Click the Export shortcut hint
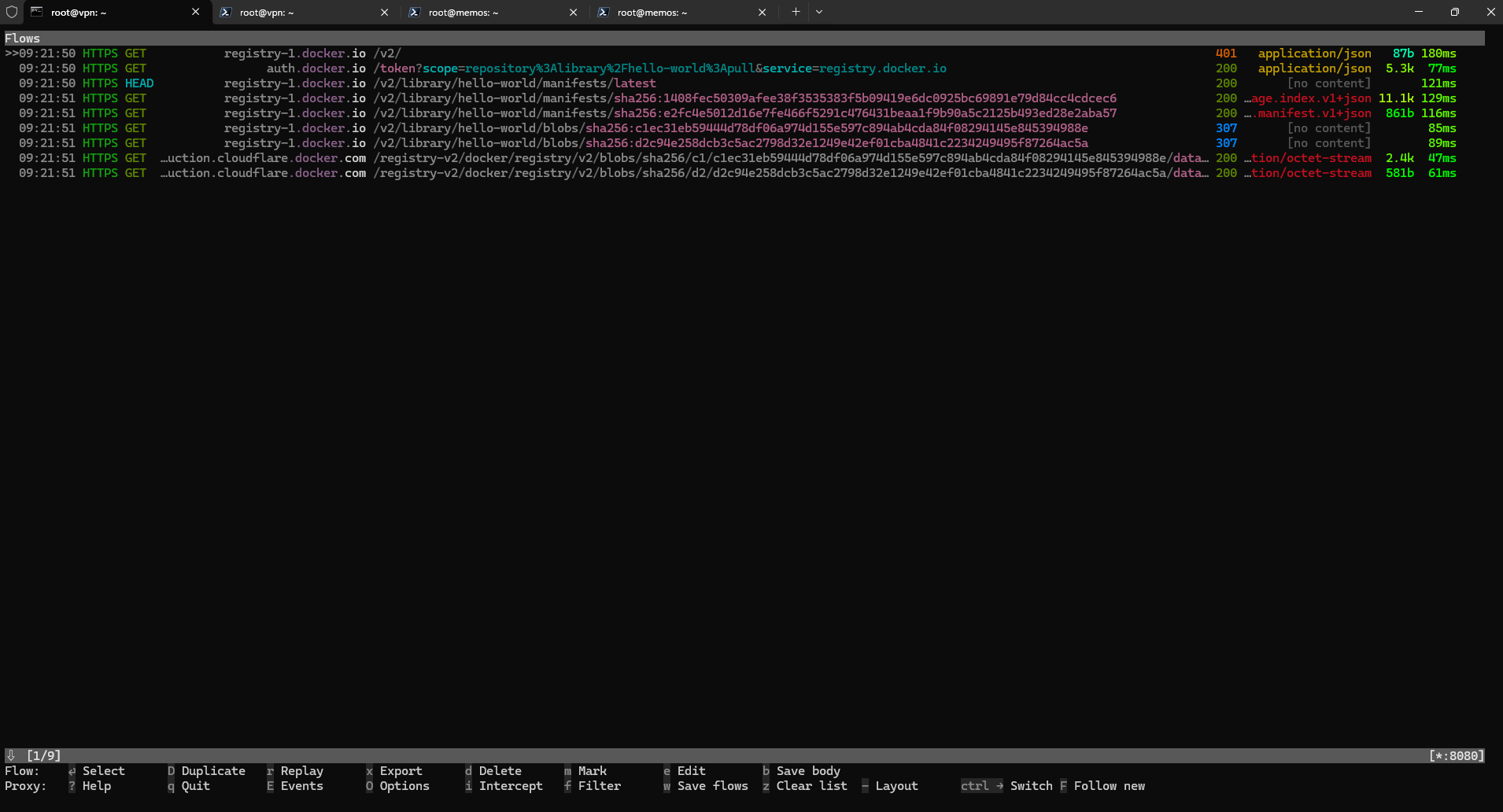Image resolution: width=1503 pixels, height=812 pixels. (394, 771)
